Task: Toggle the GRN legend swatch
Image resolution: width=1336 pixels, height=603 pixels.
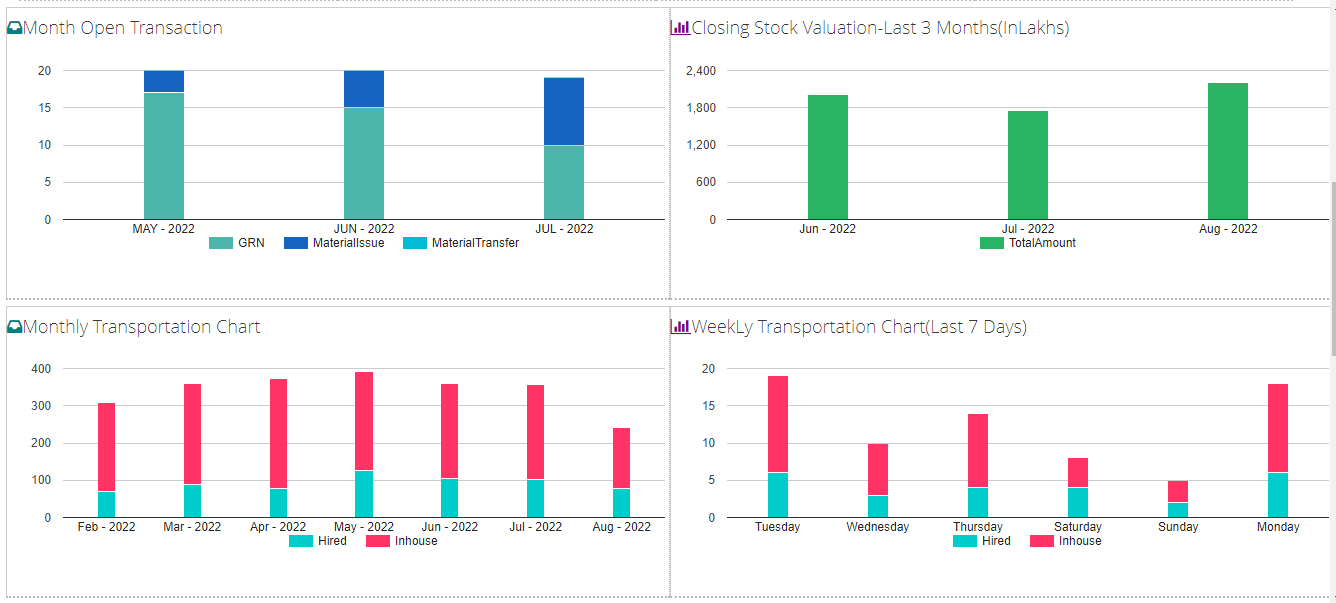Action: pos(221,243)
